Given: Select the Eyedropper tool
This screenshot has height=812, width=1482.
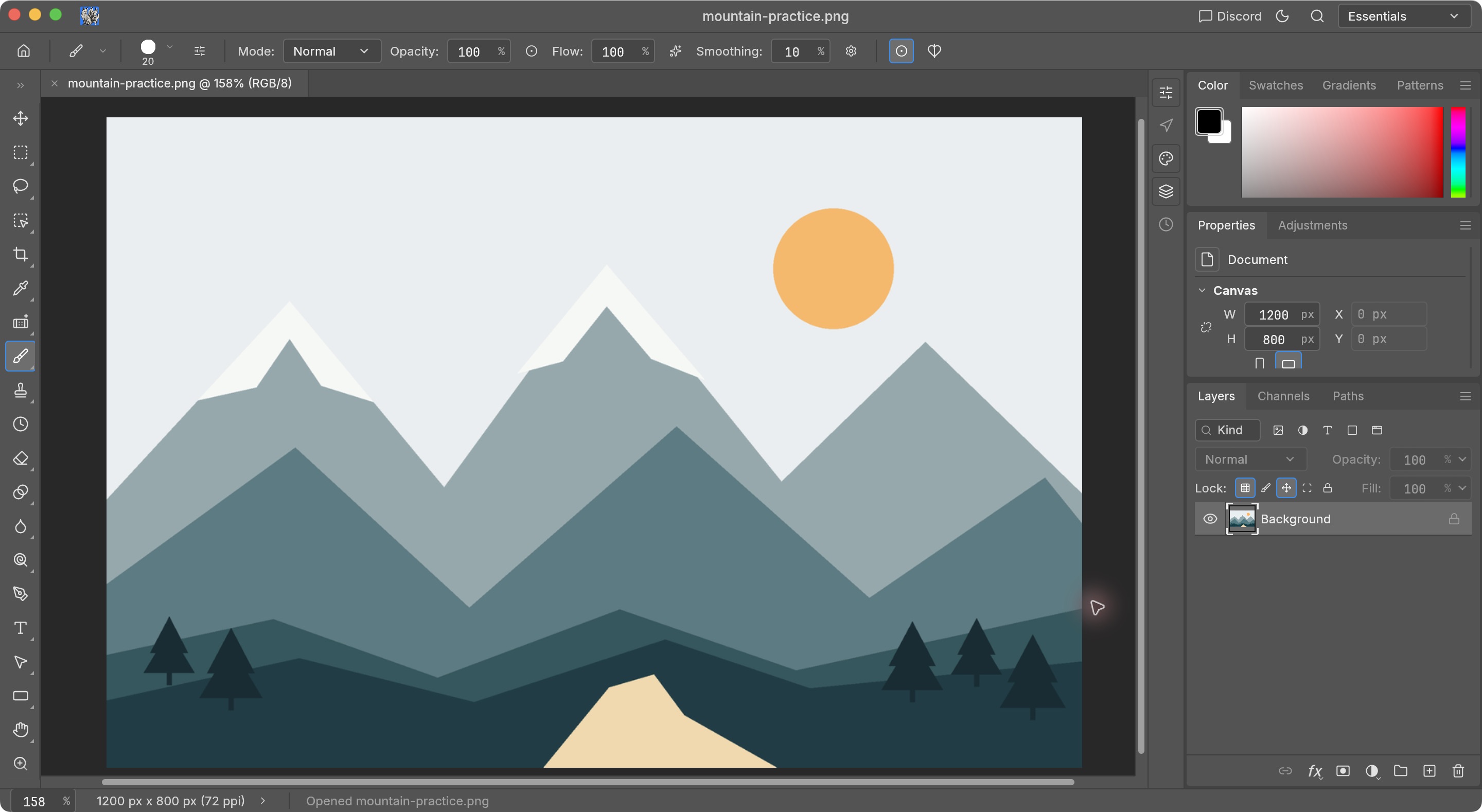Looking at the screenshot, I should (x=21, y=288).
